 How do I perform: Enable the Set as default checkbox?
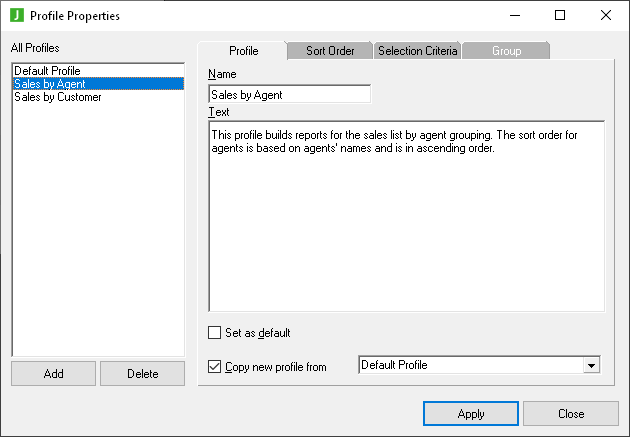[214, 333]
